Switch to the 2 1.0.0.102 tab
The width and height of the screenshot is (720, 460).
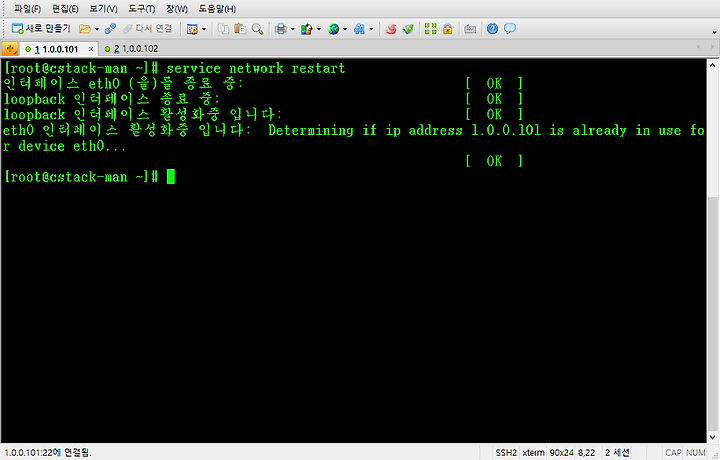[132, 49]
